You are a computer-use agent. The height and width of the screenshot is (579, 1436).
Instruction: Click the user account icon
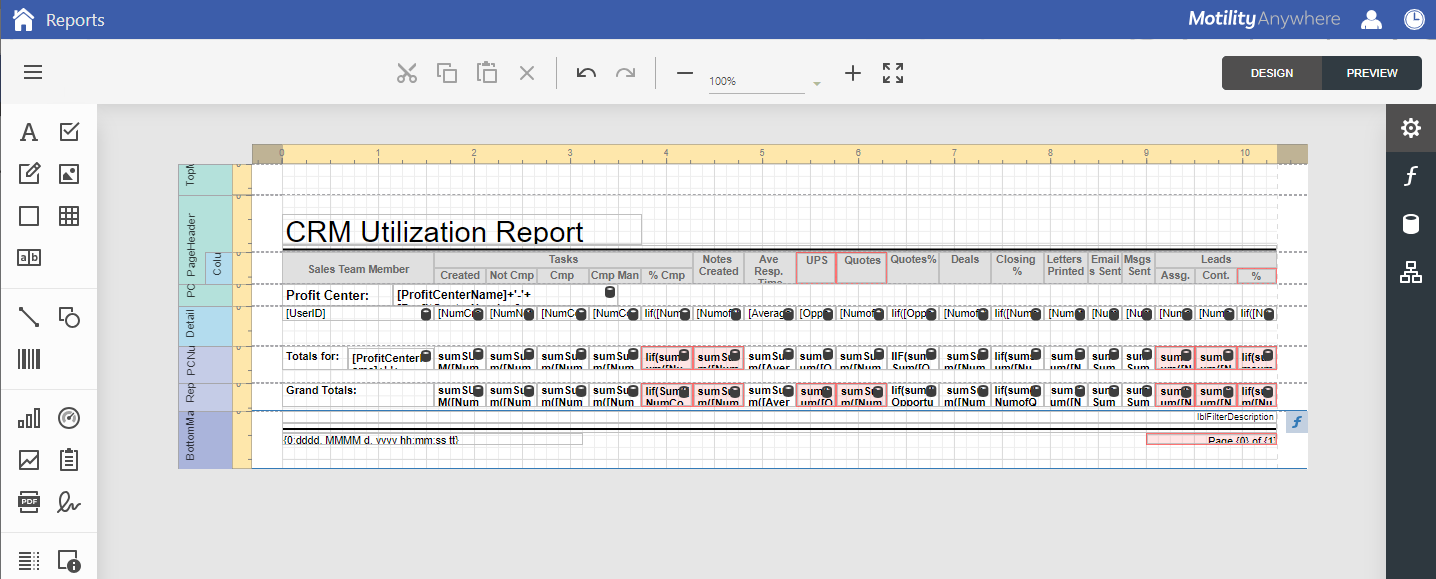[1371, 19]
